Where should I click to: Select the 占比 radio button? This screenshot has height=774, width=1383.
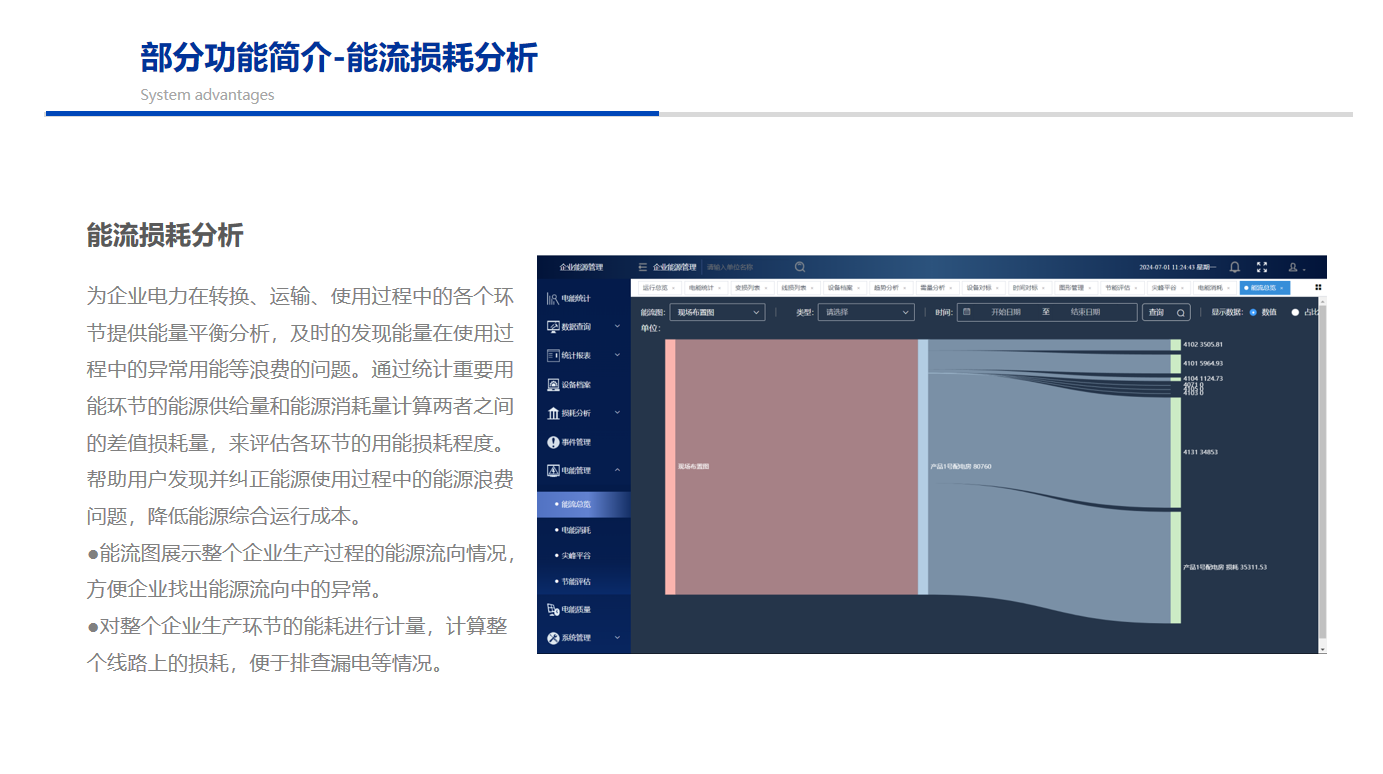point(1295,312)
